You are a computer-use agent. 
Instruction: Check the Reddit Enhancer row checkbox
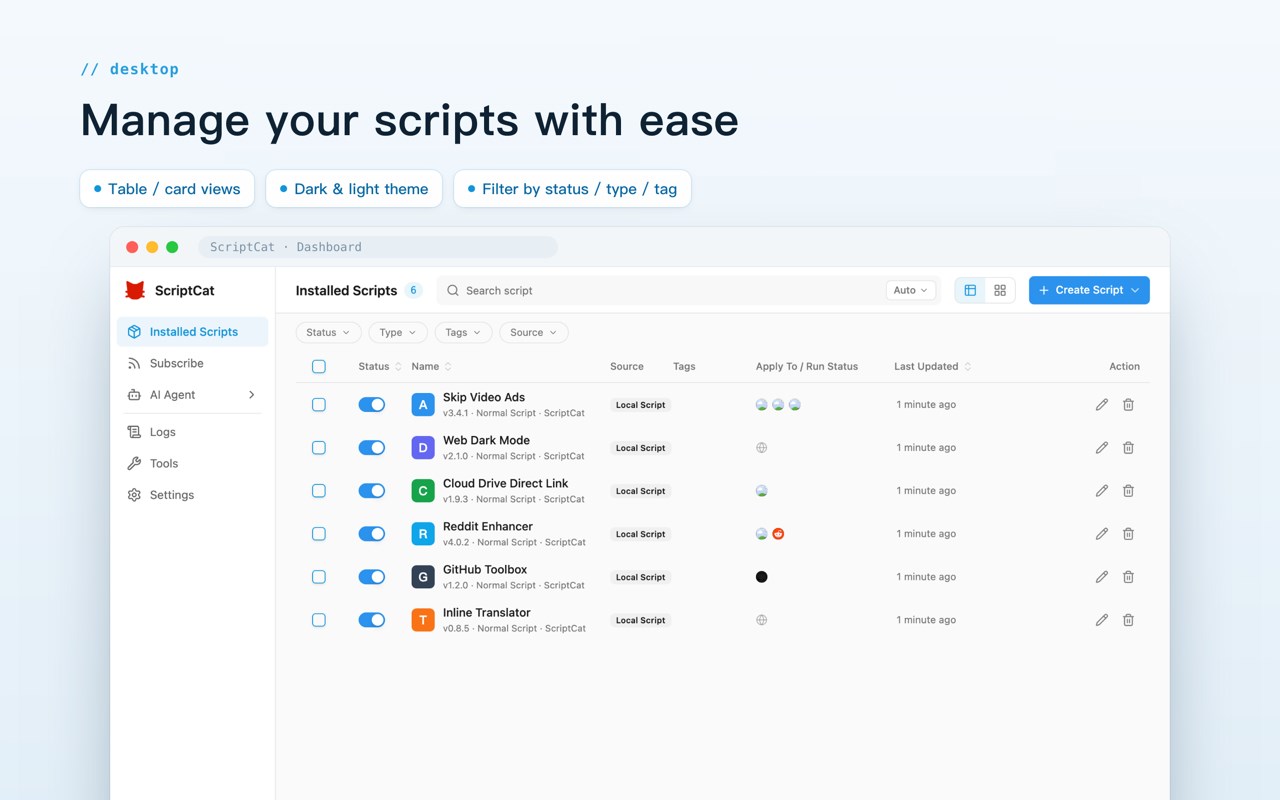tap(319, 534)
